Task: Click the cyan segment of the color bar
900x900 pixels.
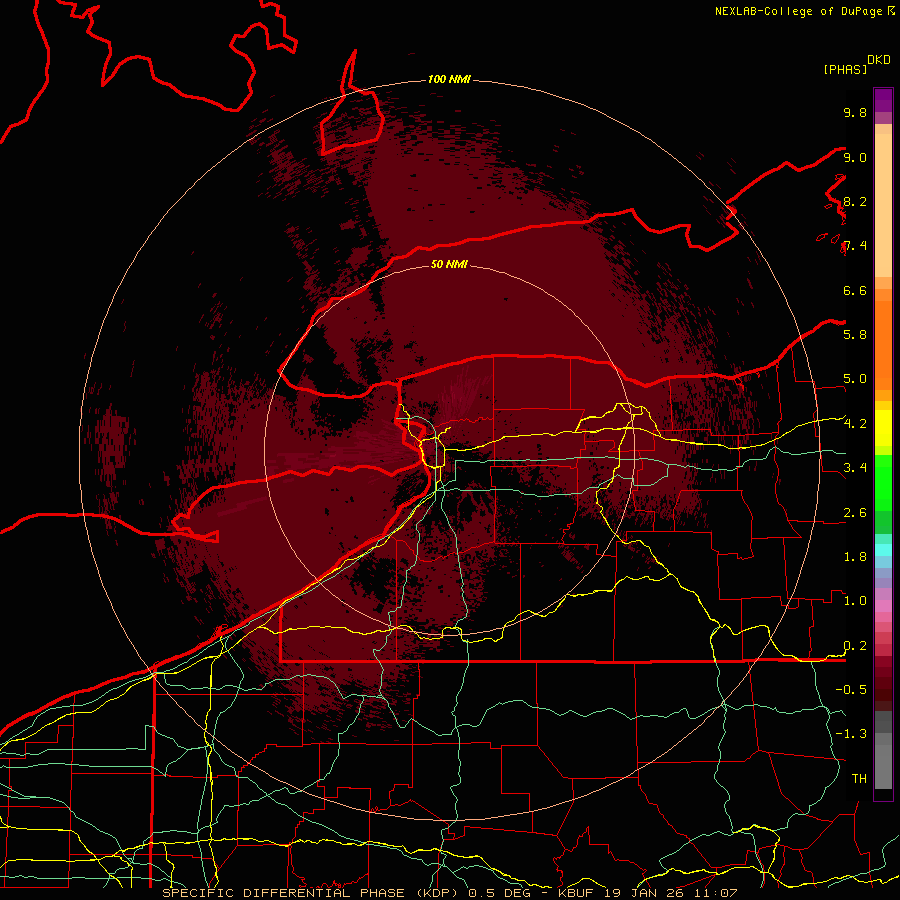Action: point(883,550)
